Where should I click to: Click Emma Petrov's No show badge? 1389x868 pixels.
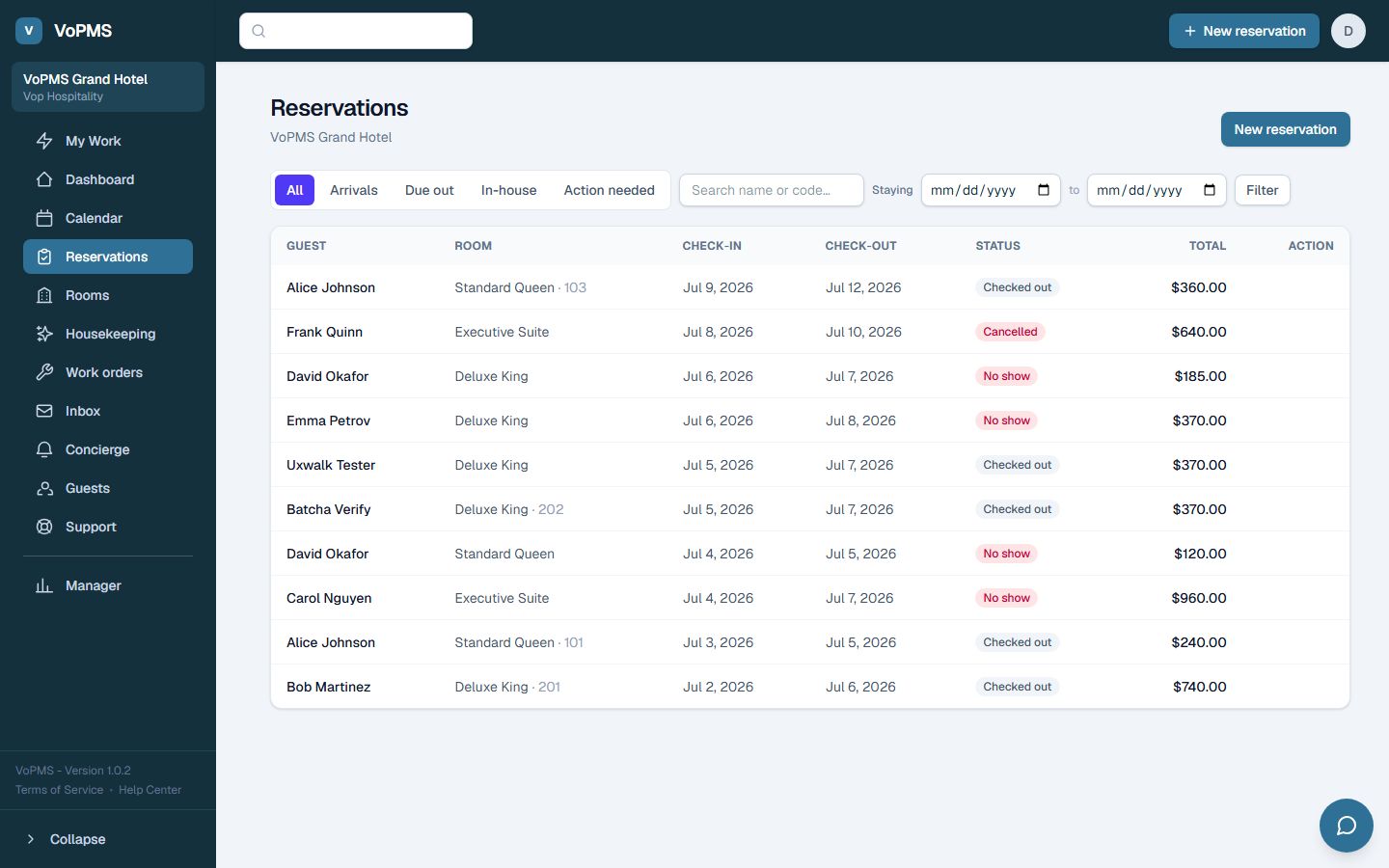coord(1006,420)
